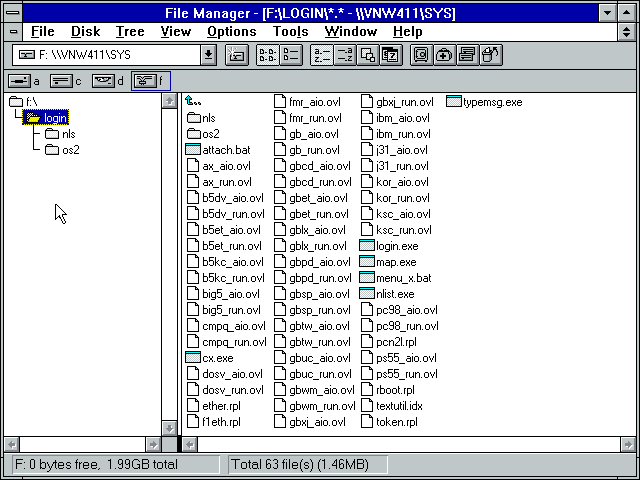
Task: Open the Disk menu
Action: coord(85,31)
